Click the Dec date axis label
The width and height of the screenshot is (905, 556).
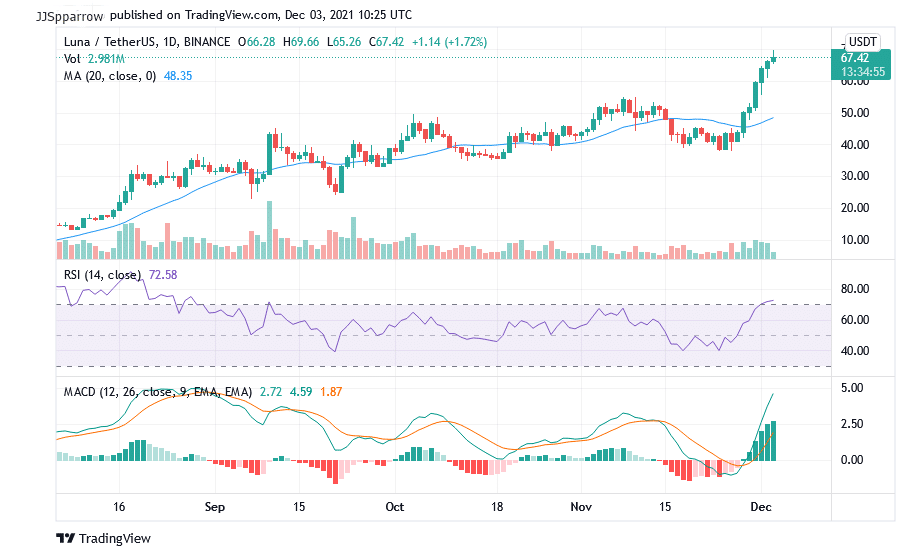click(x=761, y=507)
